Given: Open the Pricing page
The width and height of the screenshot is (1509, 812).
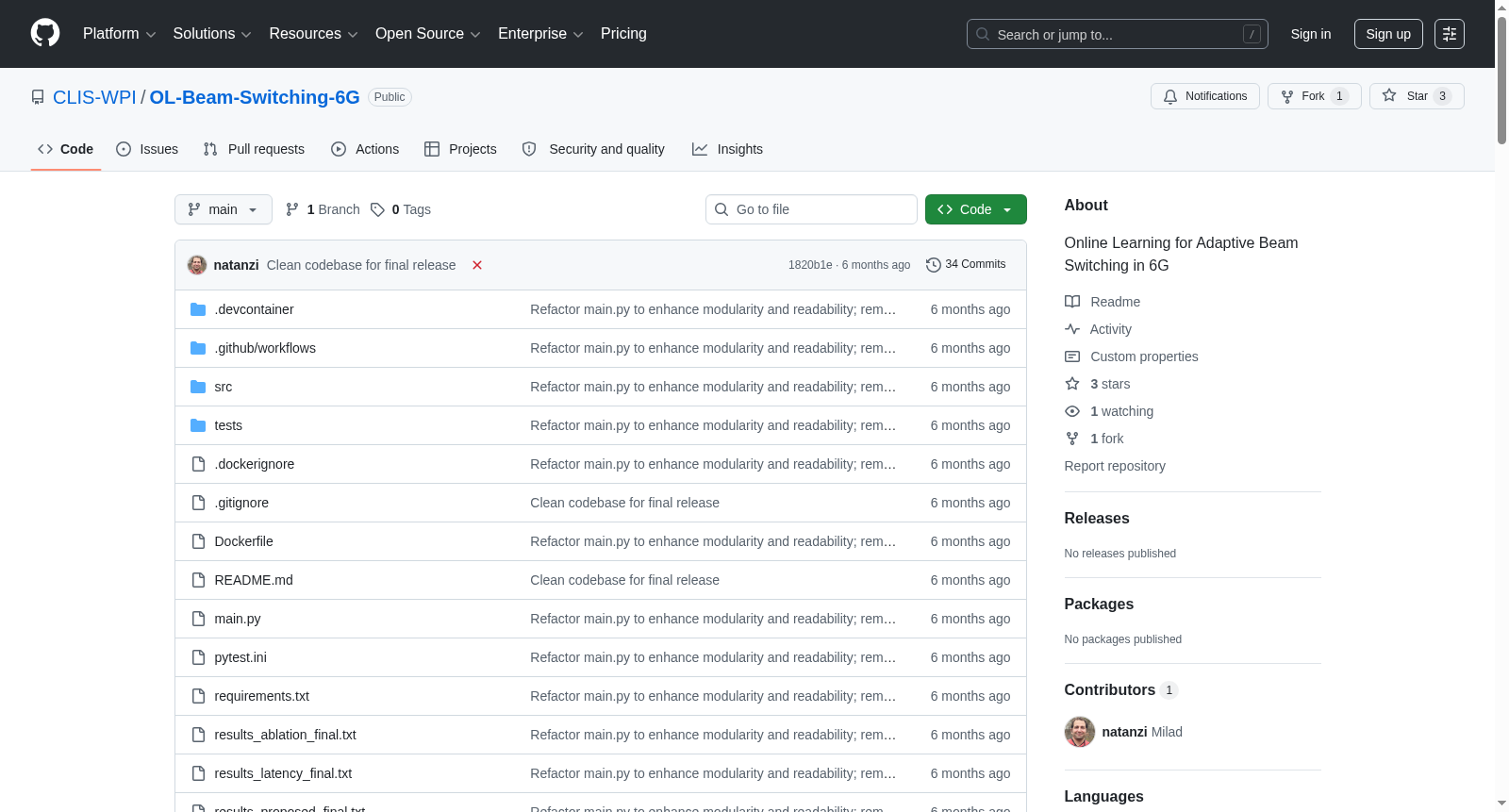Looking at the screenshot, I should point(623,34).
